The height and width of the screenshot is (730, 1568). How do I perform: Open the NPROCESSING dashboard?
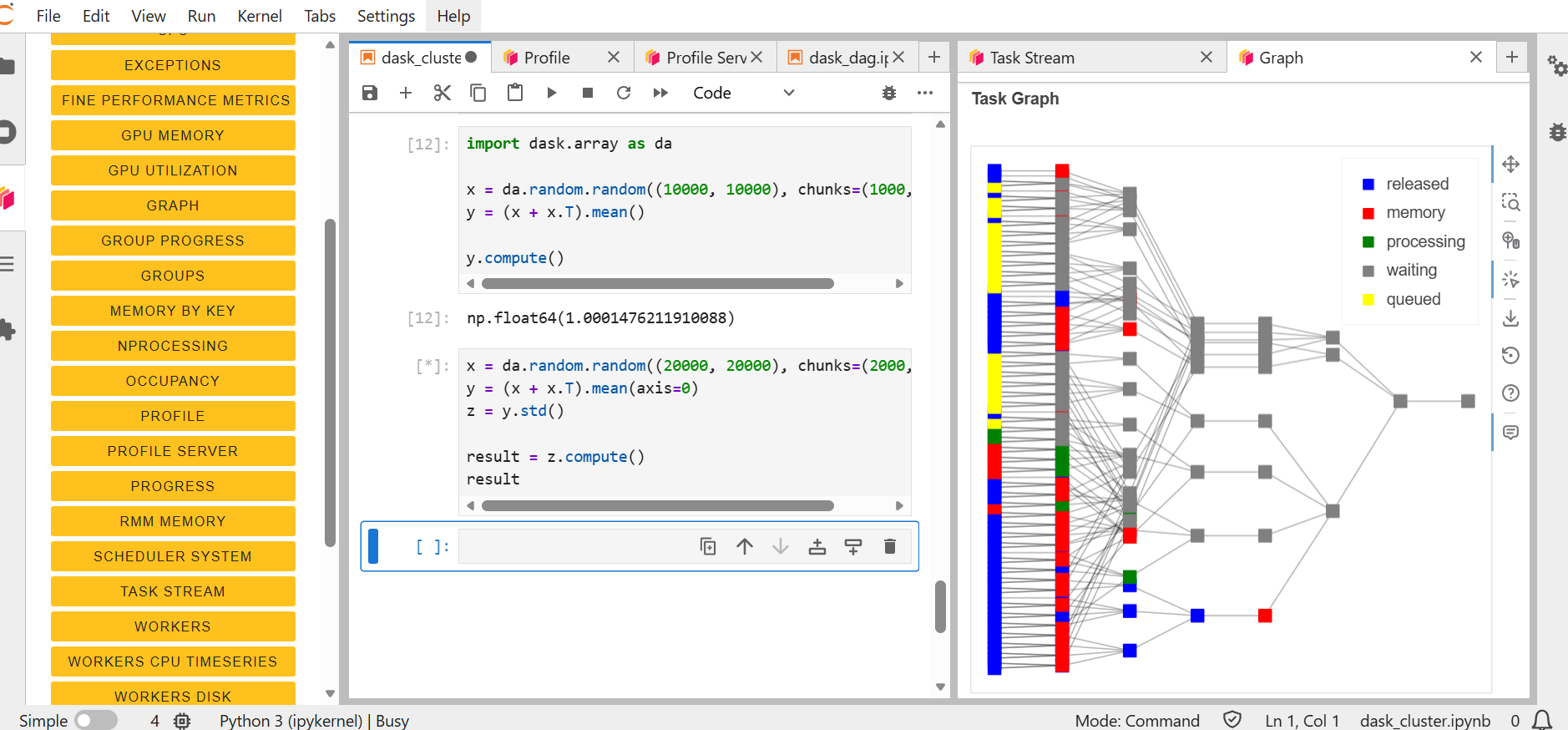coord(173,346)
